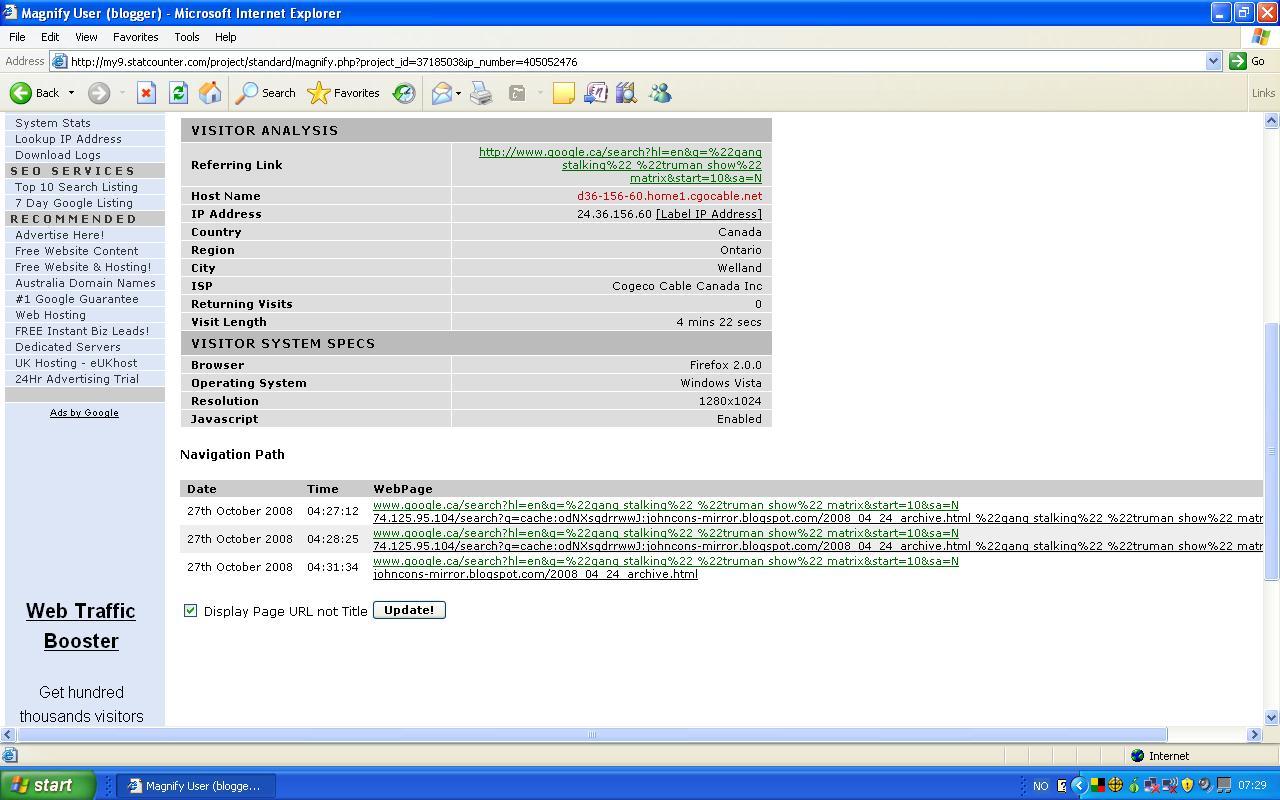Open the Back button history dropdown
This screenshot has width=1280, height=800.
pyautogui.click(x=71, y=93)
